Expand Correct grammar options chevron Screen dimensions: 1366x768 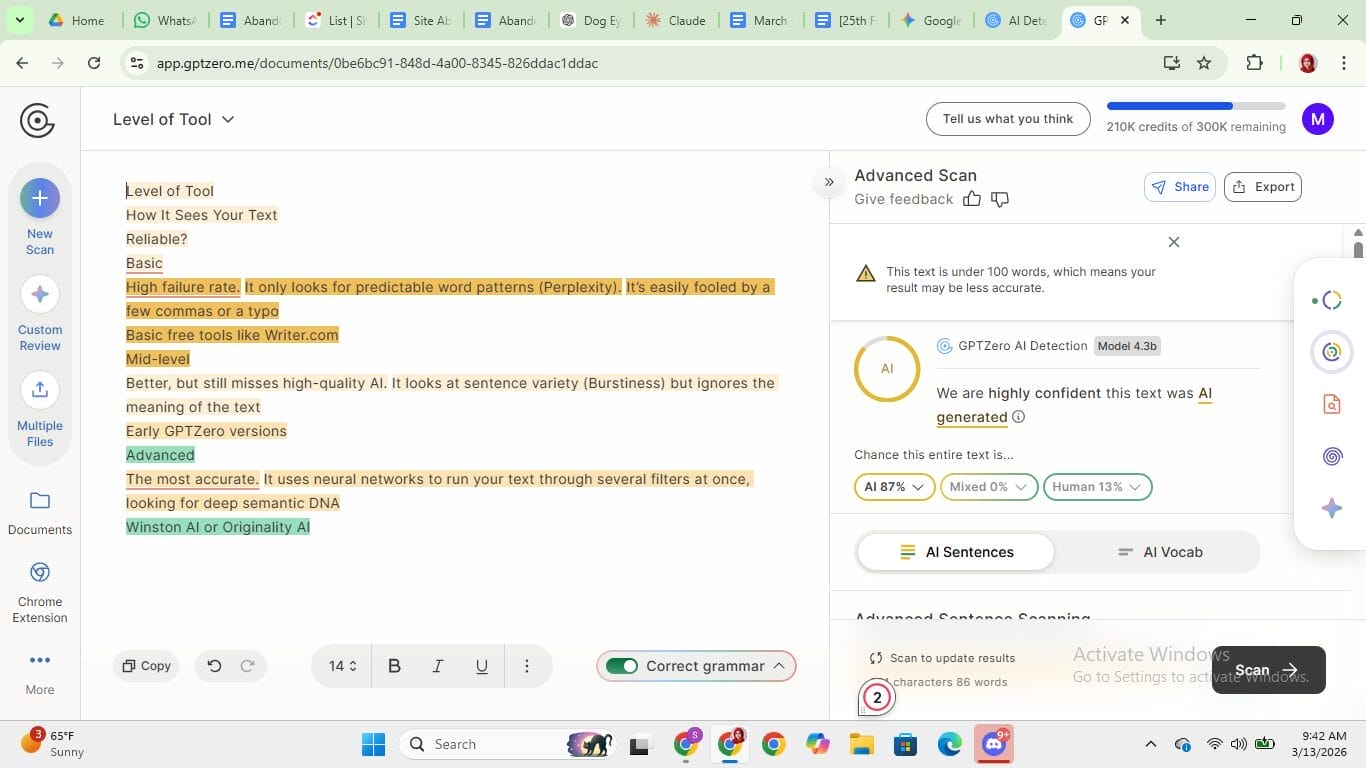[779, 666]
